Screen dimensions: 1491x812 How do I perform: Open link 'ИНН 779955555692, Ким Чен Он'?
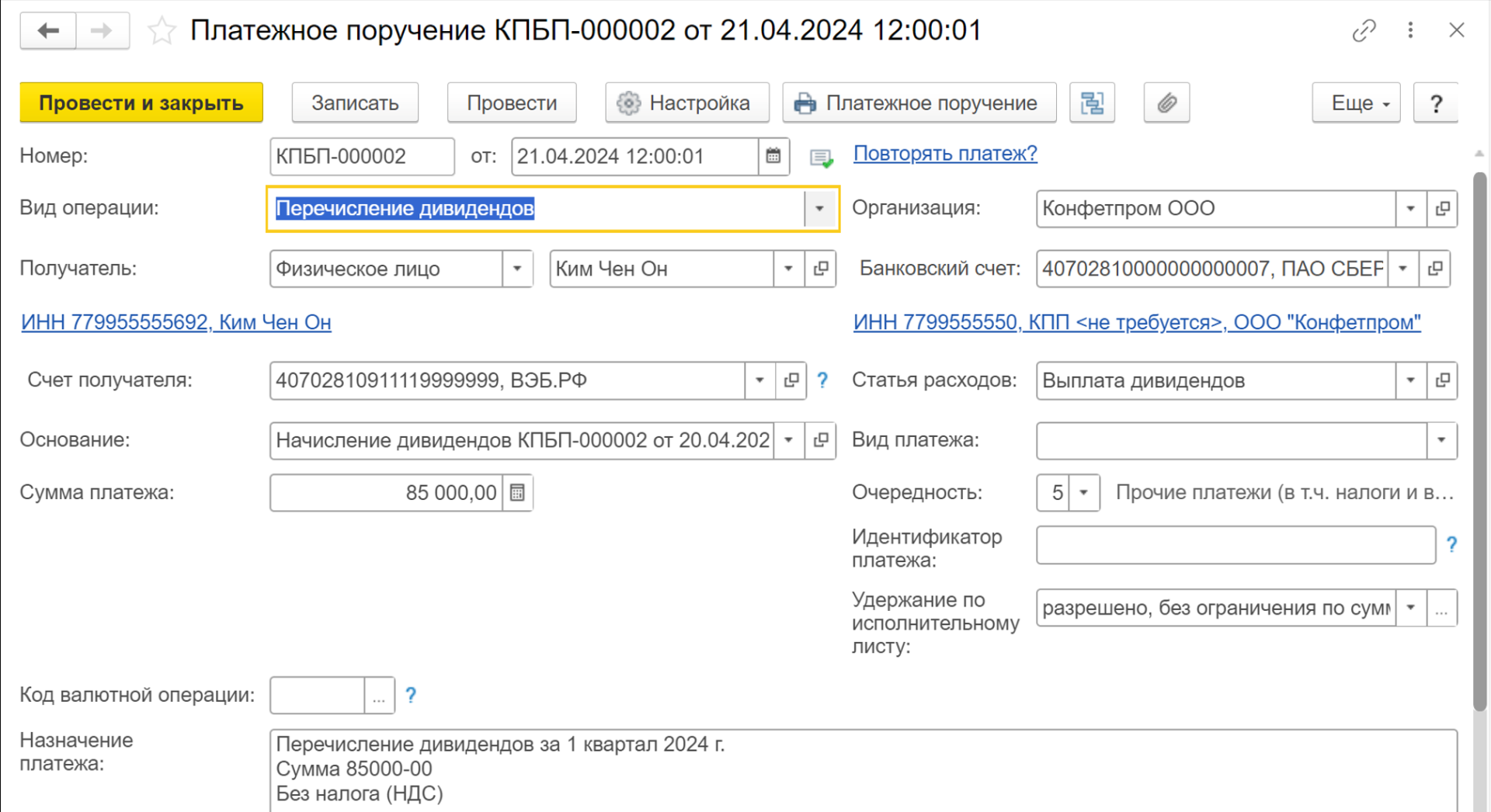(176, 321)
